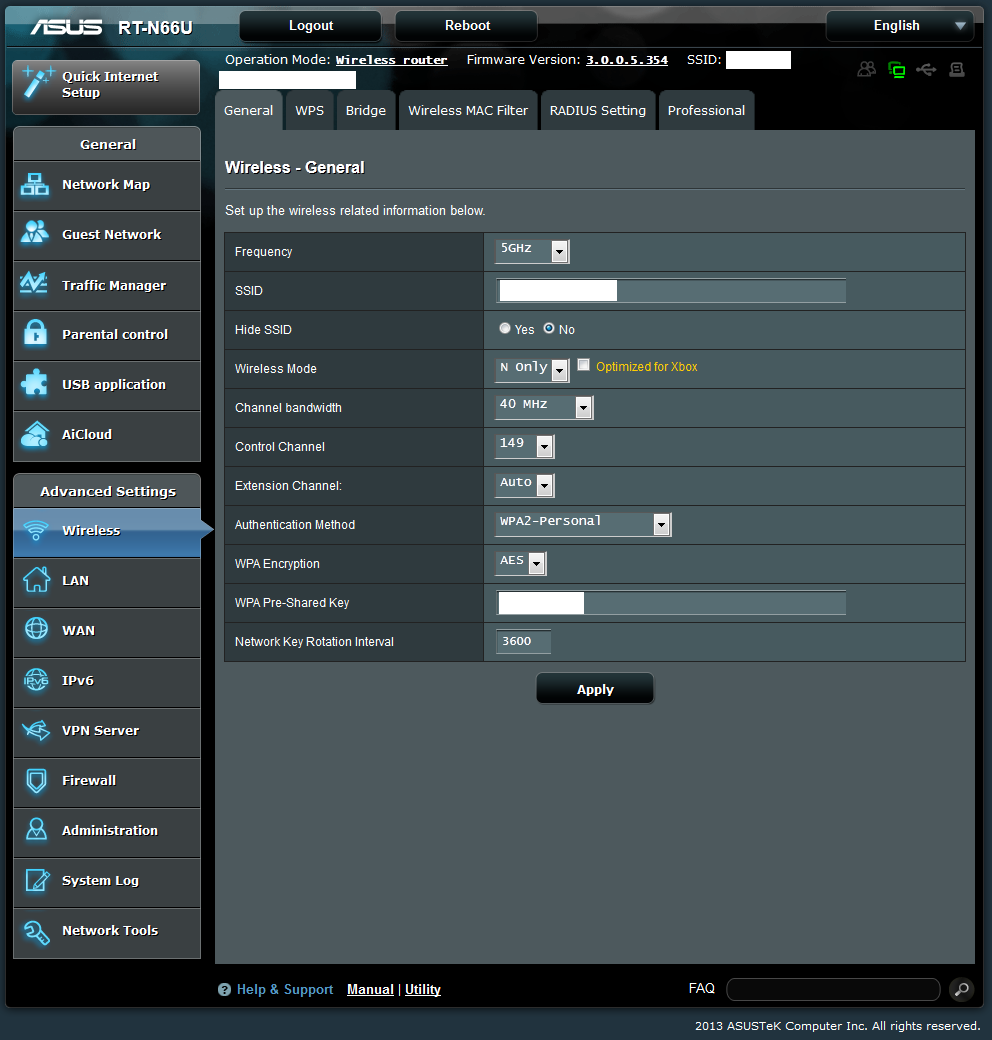Click the Parental control padlock icon
Screen dimensions: 992x1040
(35, 333)
